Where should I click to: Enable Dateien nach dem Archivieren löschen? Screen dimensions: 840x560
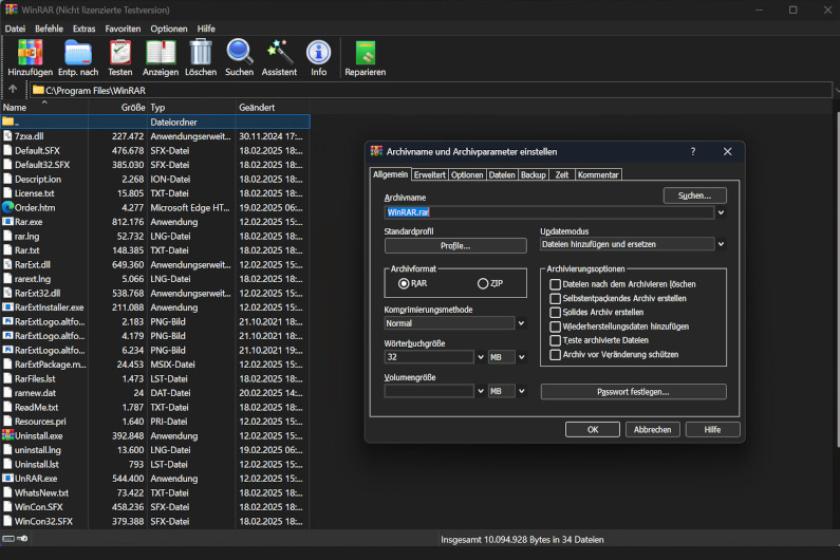pyautogui.click(x=555, y=284)
